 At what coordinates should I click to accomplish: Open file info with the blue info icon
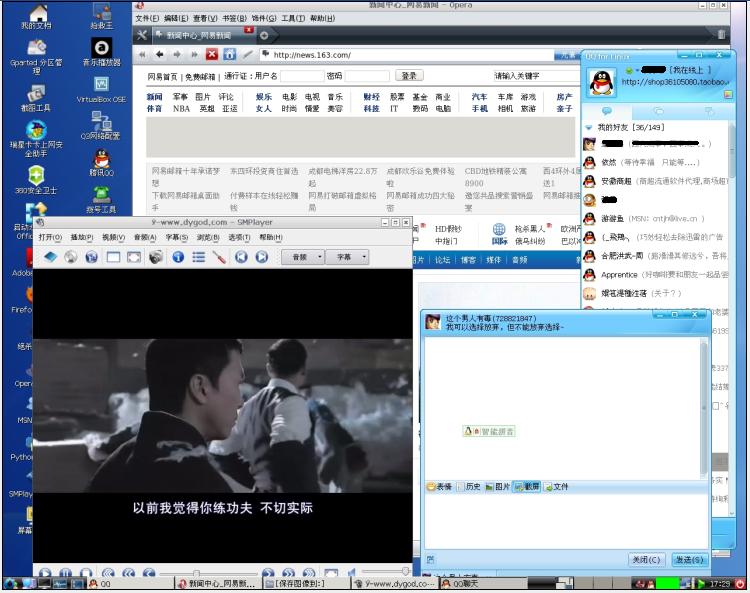pos(178,257)
